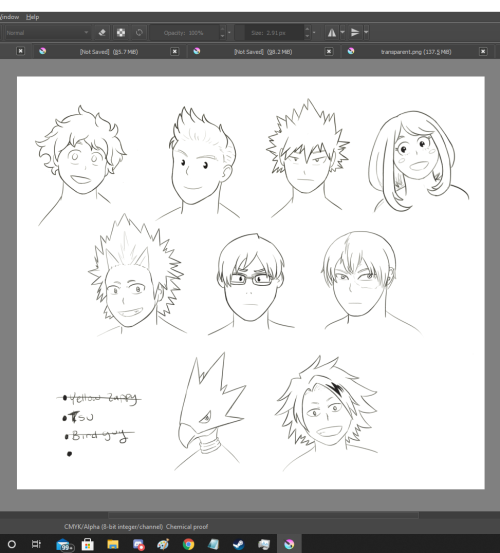The width and height of the screenshot is (500, 553).
Task: Expand the Opacity slider options arrow
Action: (229, 33)
